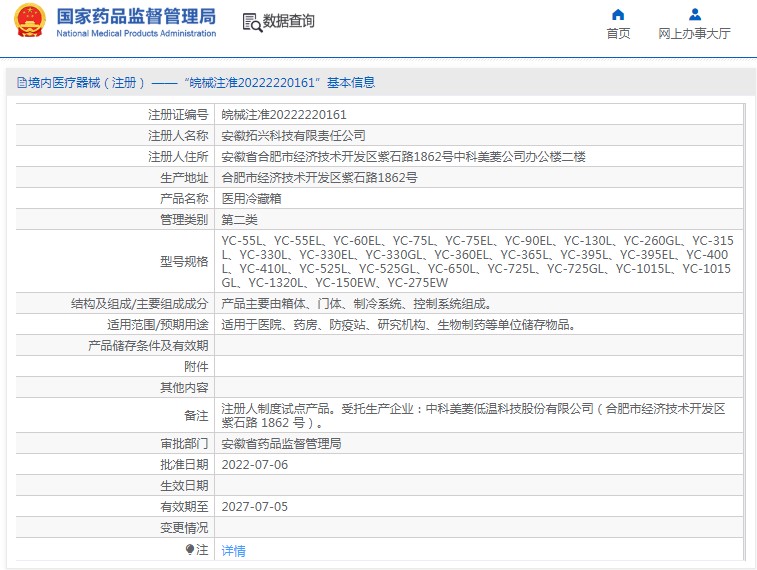Open 网上办事大厅 online service hall
Viewport: 757px width, 570px height.
(694, 33)
